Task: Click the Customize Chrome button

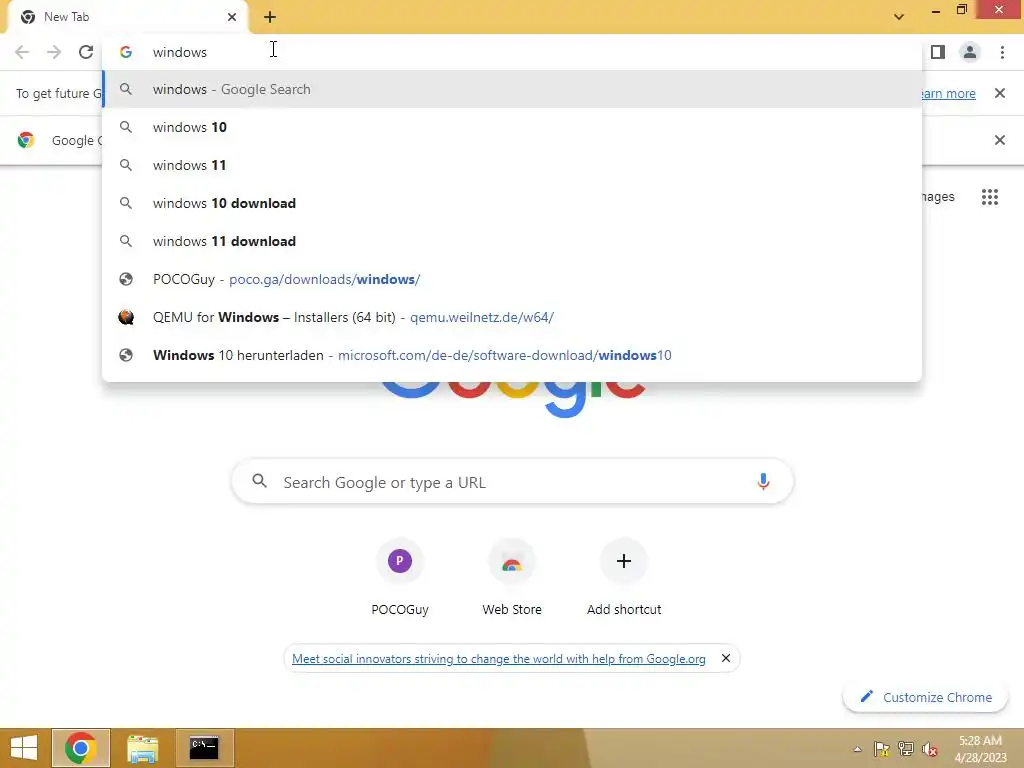Action: coord(925,697)
